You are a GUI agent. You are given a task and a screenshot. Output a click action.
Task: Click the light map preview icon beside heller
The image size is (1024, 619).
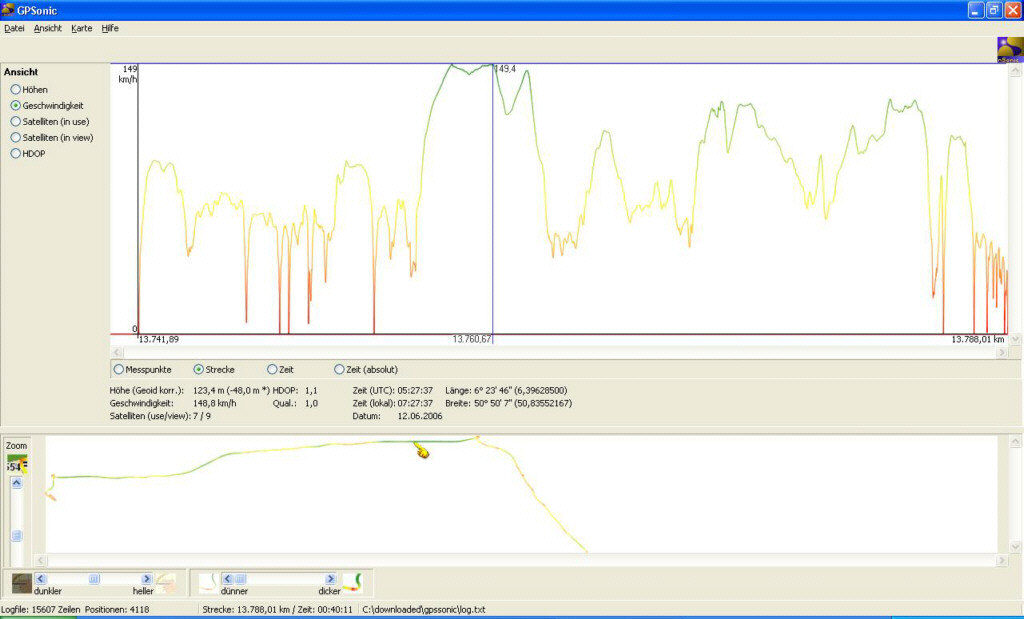[x=167, y=582]
